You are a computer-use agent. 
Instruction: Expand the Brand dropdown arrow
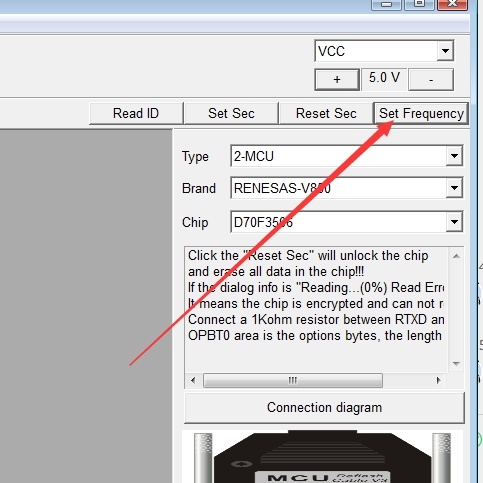(x=454, y=188)
